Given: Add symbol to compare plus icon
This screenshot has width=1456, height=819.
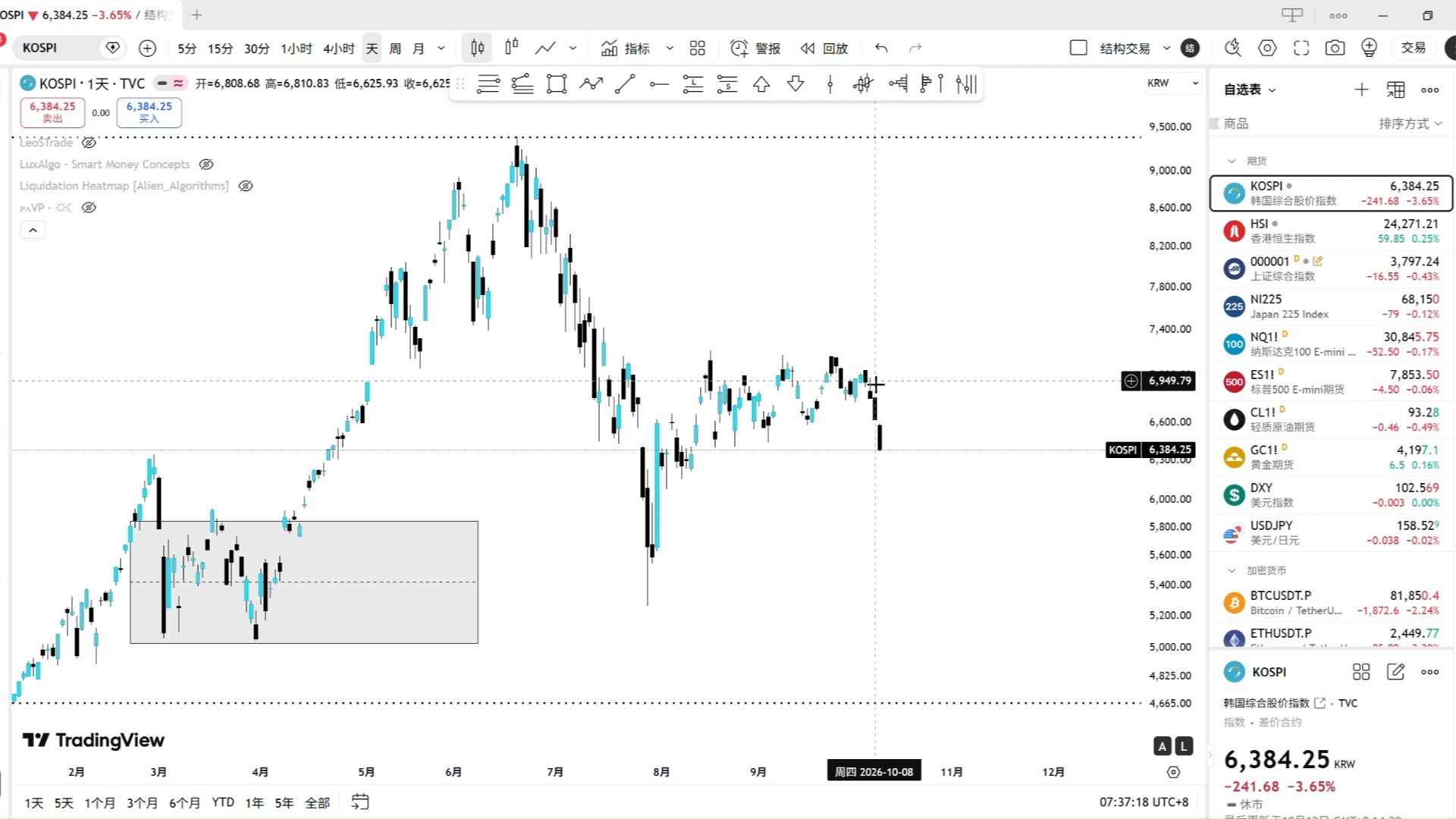Looking at the screenshot, I should [x=147, y=48].
